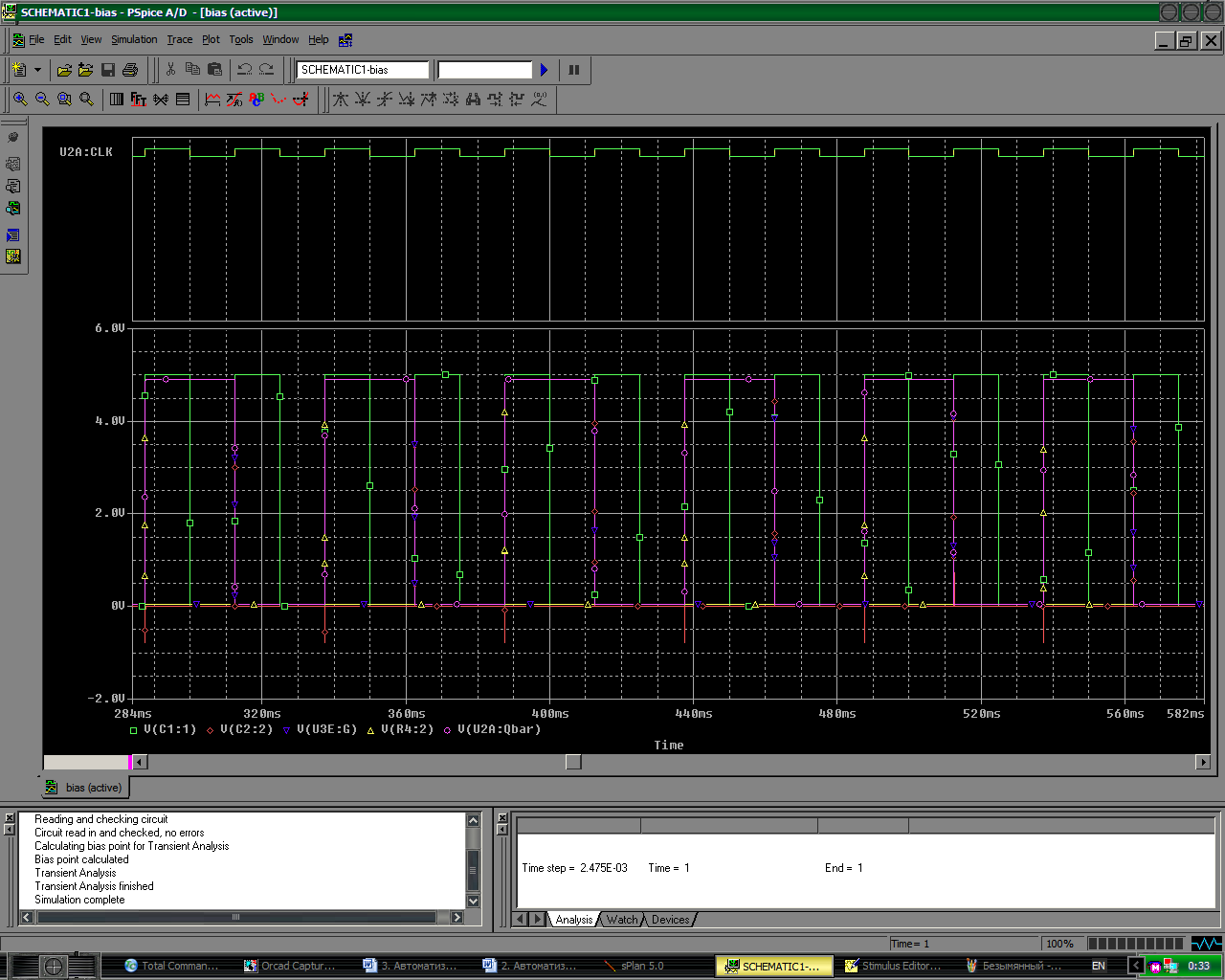Toggle the FFT Fourier display

[139, 100]
